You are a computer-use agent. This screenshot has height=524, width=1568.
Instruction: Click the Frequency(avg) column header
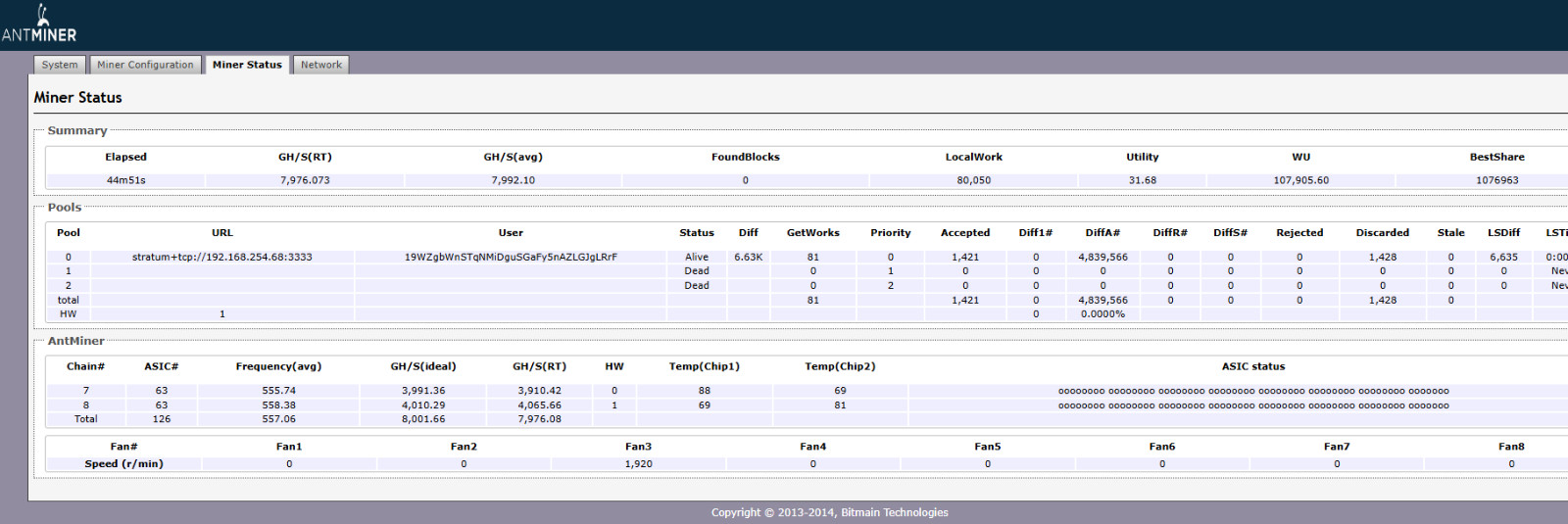(278, 366)
